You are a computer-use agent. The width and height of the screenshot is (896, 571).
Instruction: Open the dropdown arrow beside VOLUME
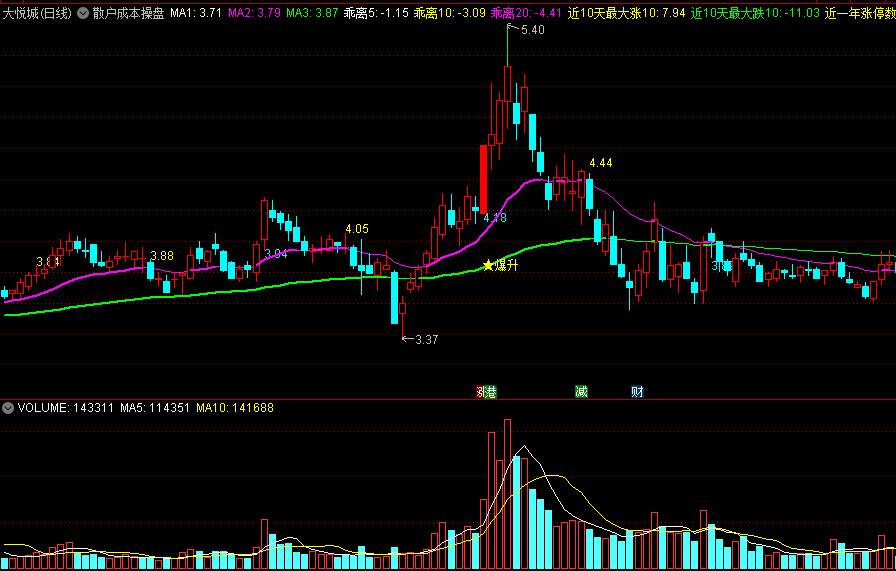tap(8, 408)
